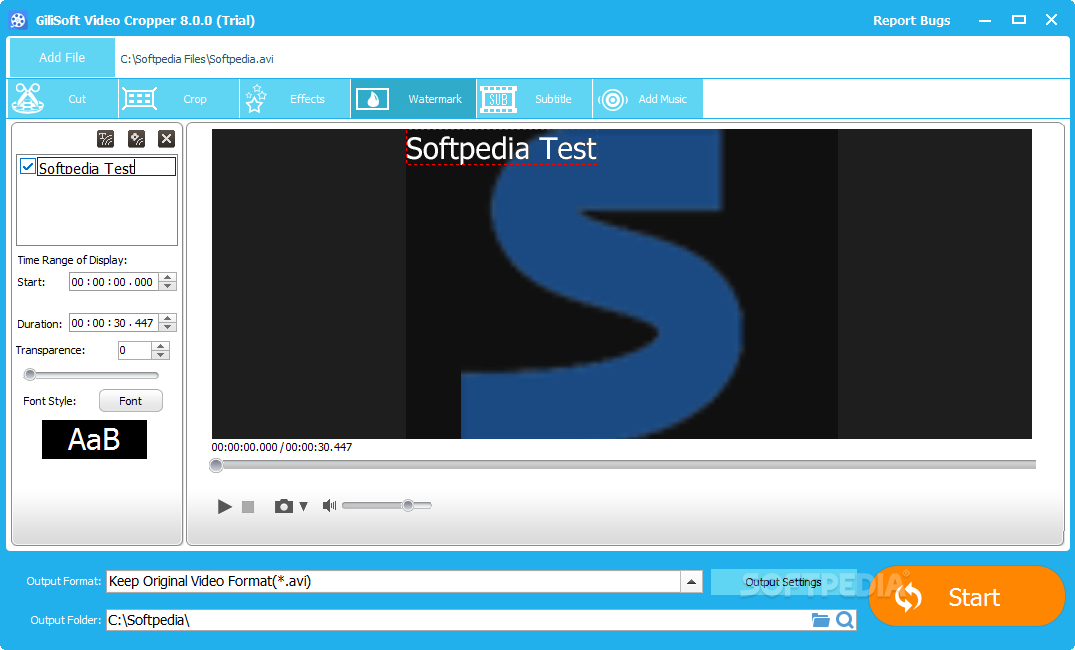Decrease Transparence value with down arrow
1075x650 pixels.
click(160, 354)
